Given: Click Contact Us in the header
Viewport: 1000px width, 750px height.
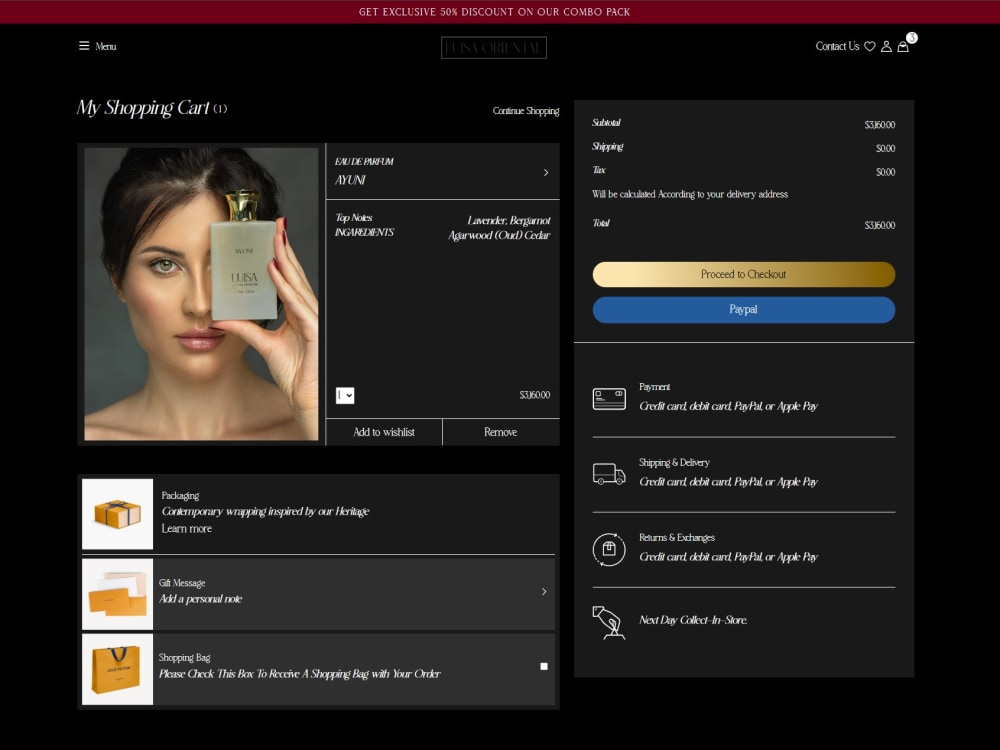Looking at the screenshot, I should point(837,46).
